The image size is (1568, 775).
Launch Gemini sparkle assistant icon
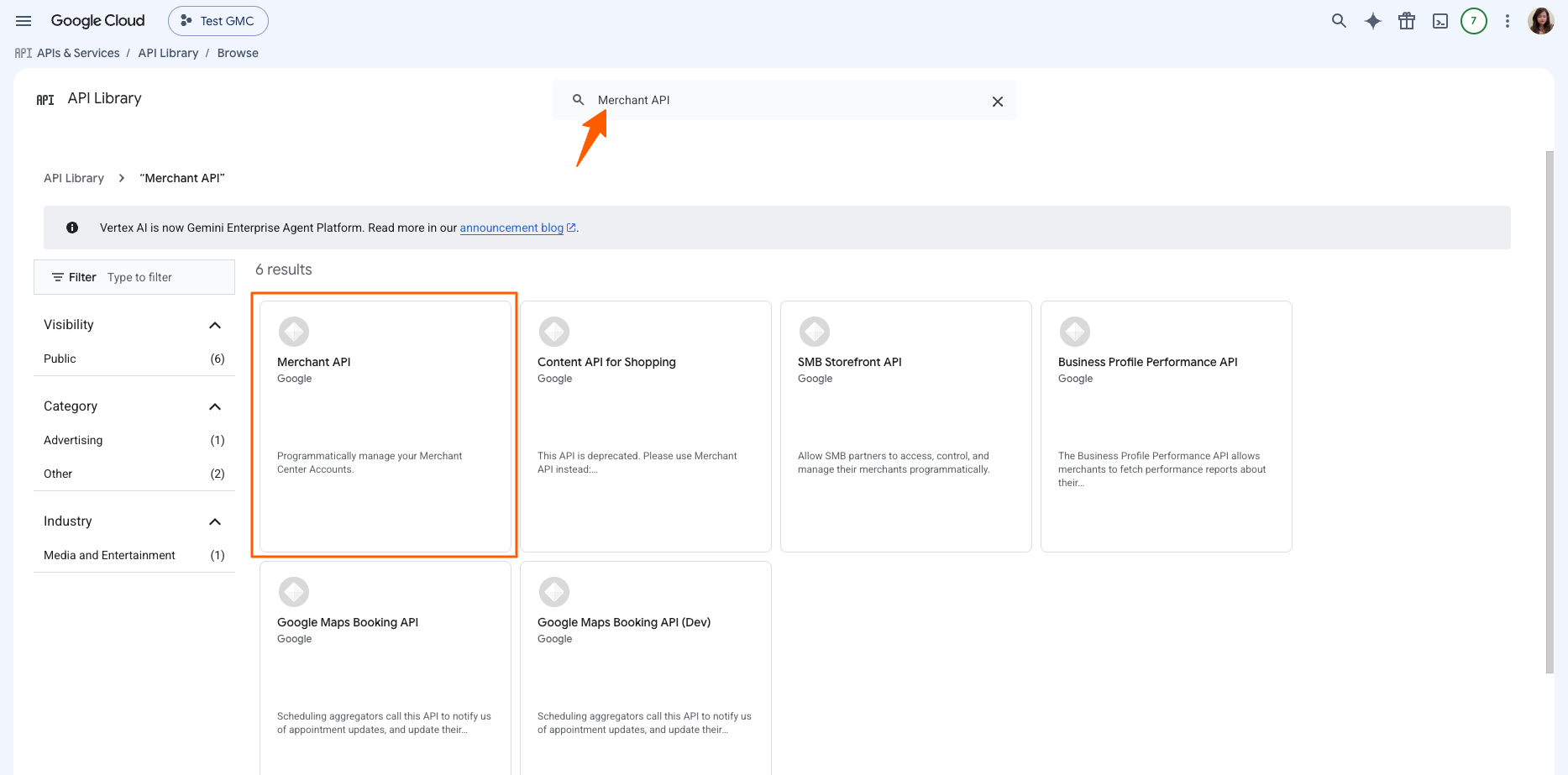[1373, 21]
